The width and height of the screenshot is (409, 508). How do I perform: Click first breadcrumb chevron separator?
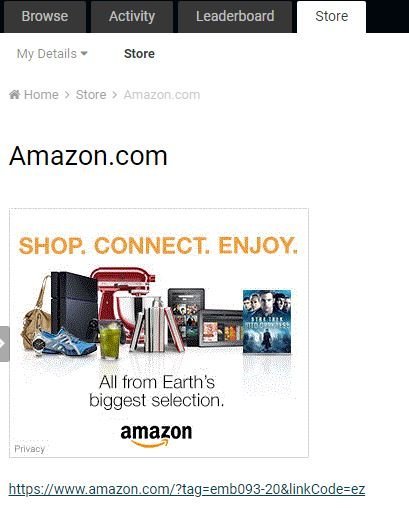pyautogui.click(x=67, y=95)
